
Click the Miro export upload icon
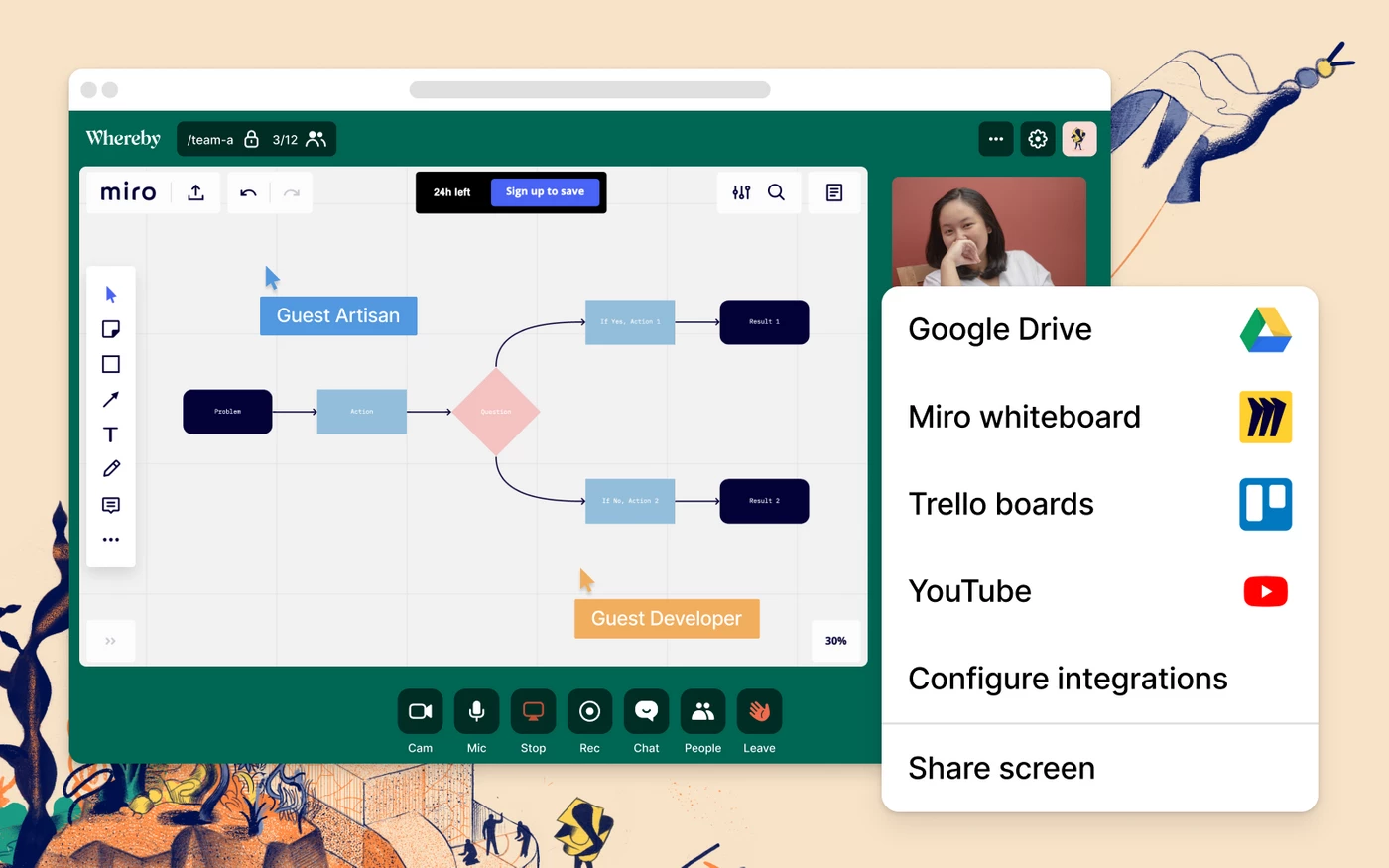(196, 192)
